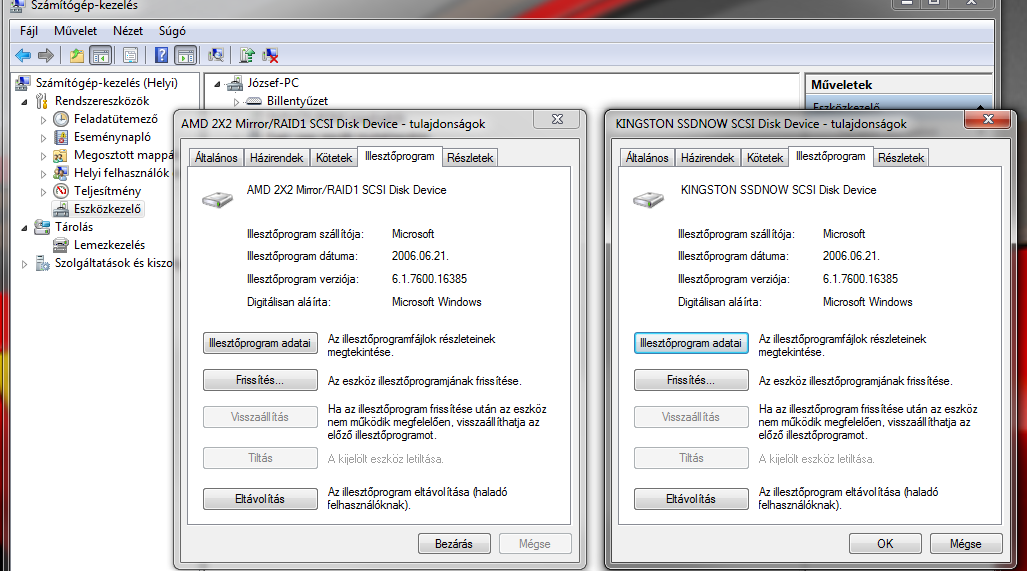Image resolution: width=1027 pixels, height=571 pixels.
Task: Expand the Szolgáltatások és alkalmazások node
Action: click(x=25, y=264)
